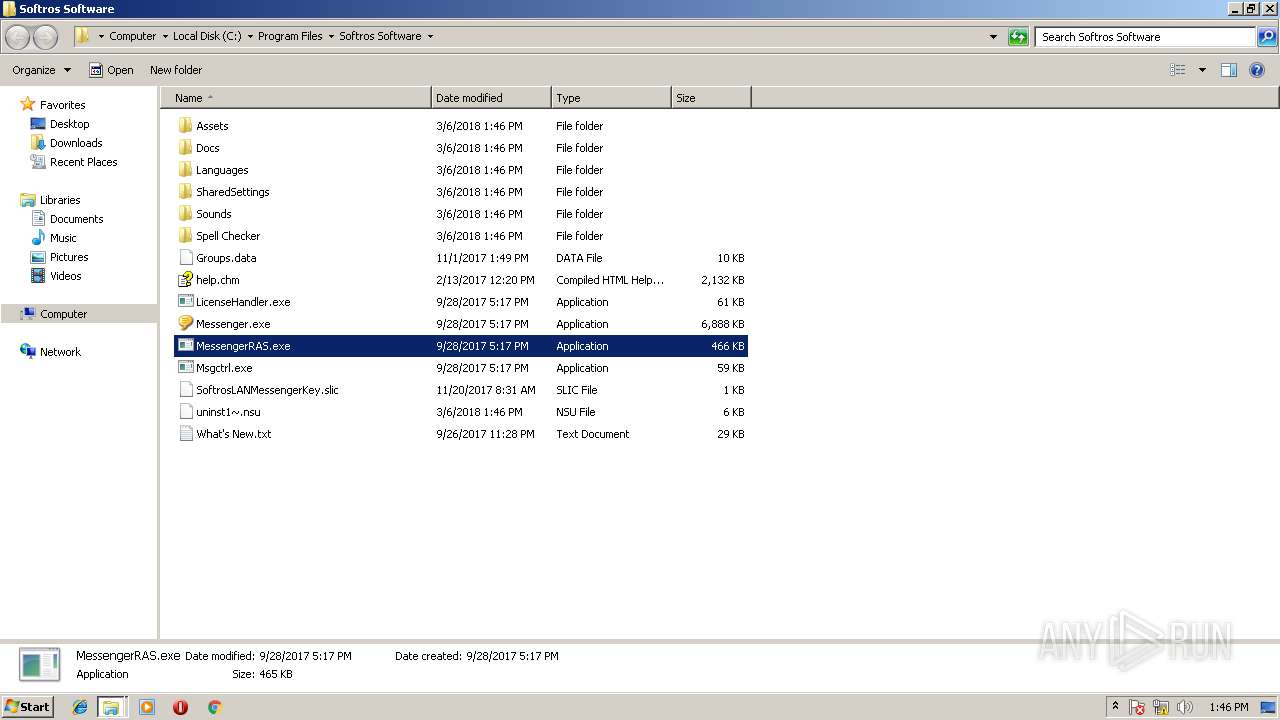The width and height of the screenshot is (1280, 720).
Task: Select the What's New.txt document icon
Action: pos(185,434)
